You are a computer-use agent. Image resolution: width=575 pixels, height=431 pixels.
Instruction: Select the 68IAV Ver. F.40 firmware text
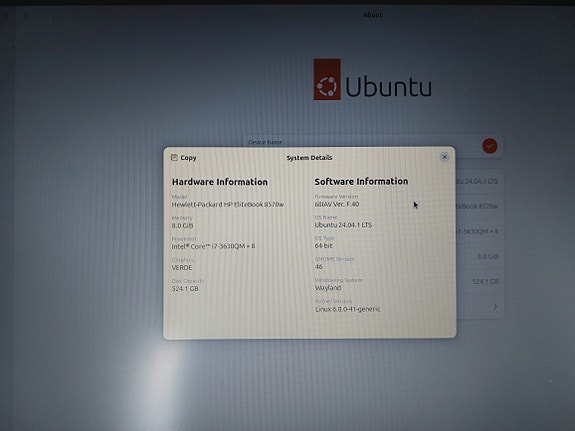(x=337, y=204)
